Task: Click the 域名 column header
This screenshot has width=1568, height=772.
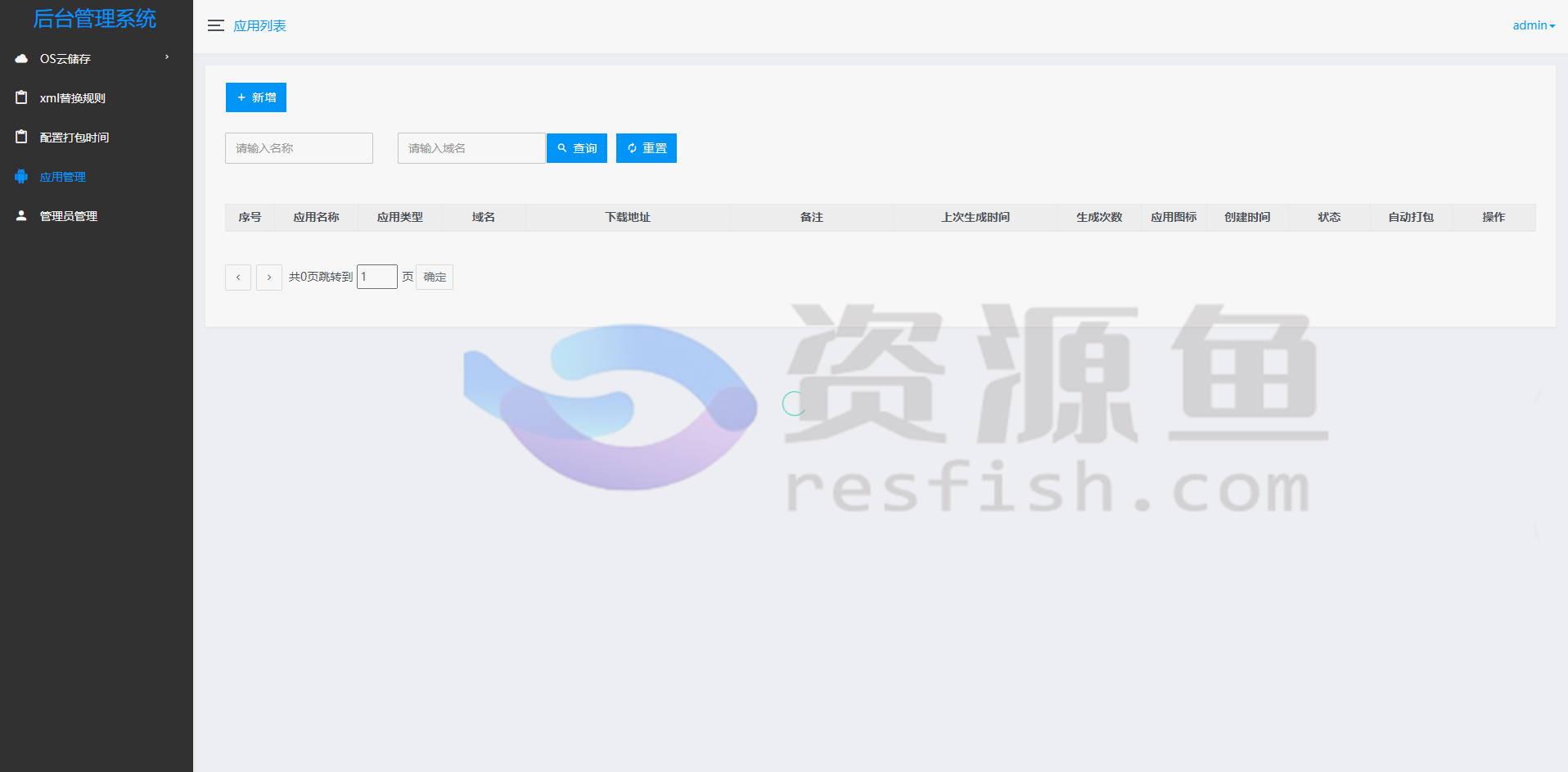Action: click(x=484, y=217)
